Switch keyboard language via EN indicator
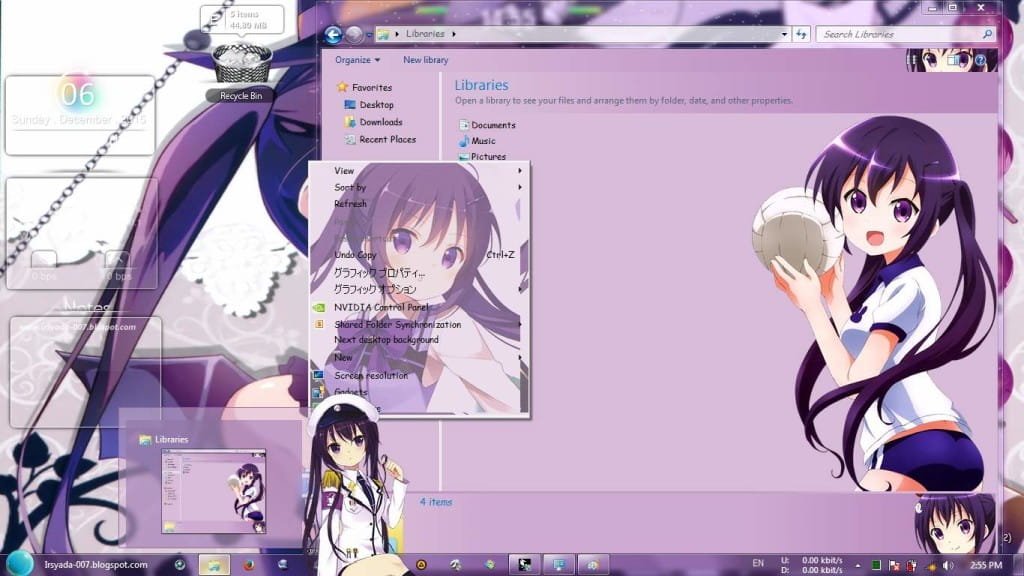 757,566
